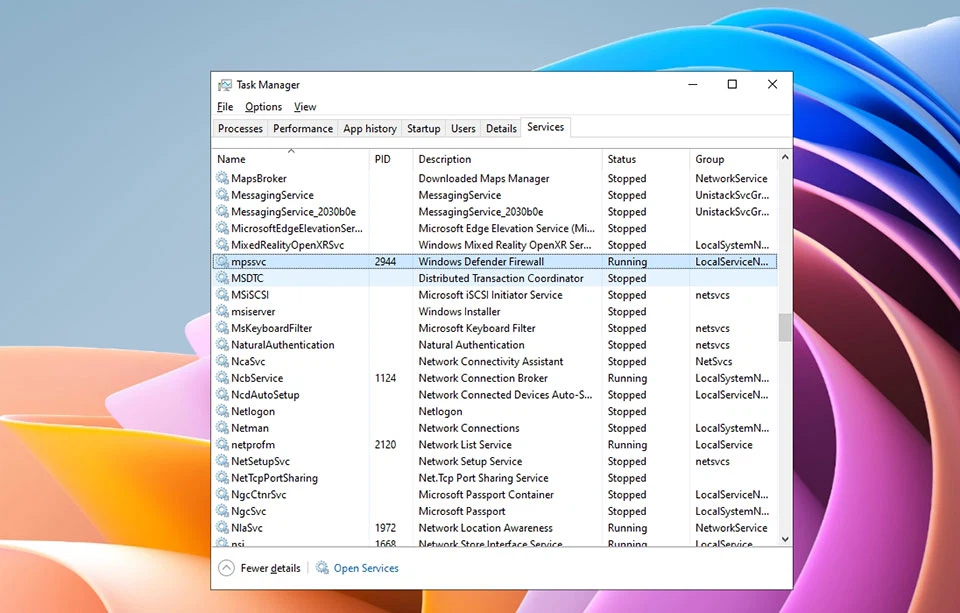Open the Options menu
Screen dimensions: 960x613
pyautogui.click(x=263, y=107)
